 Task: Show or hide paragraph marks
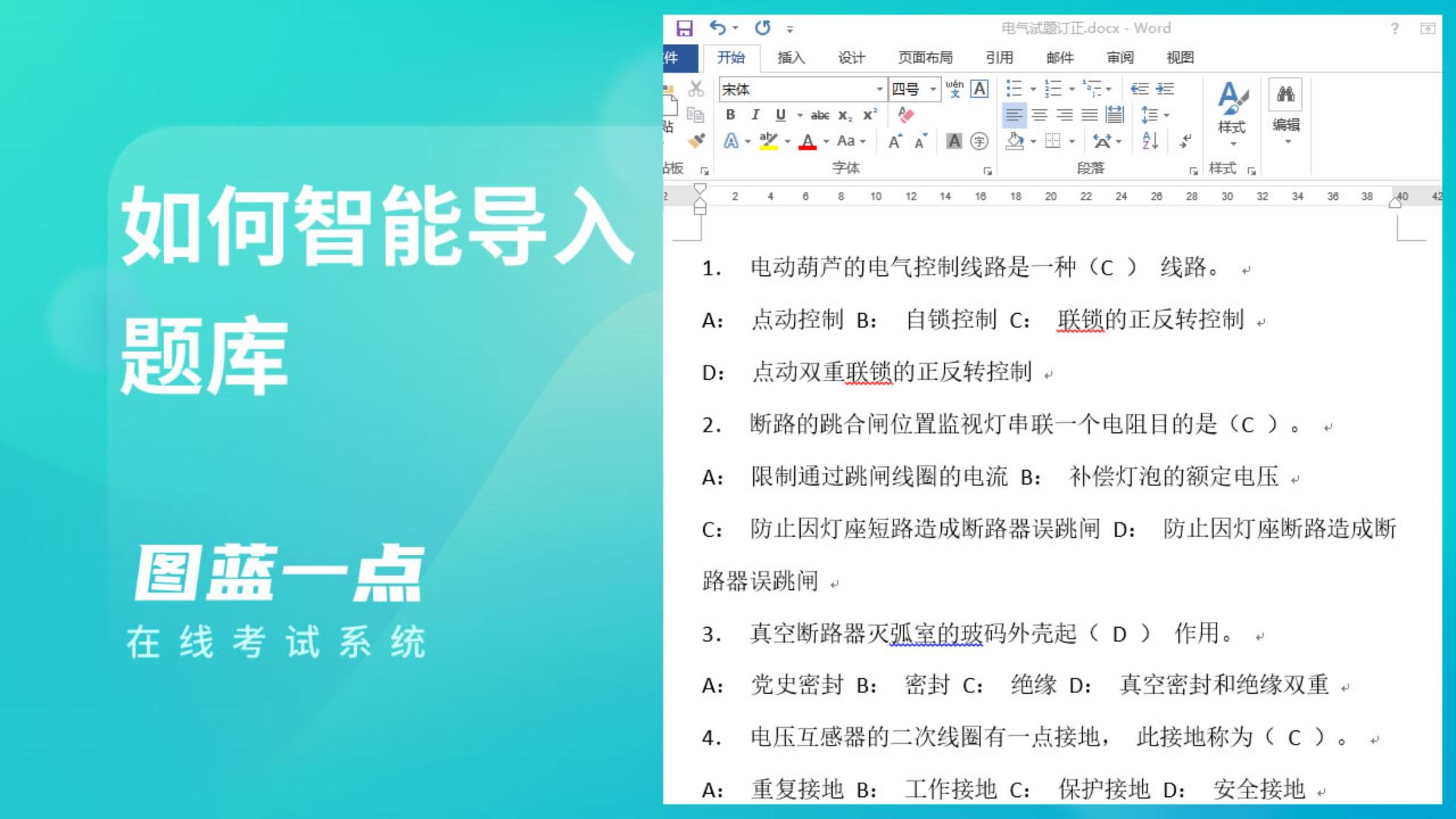1185,141
